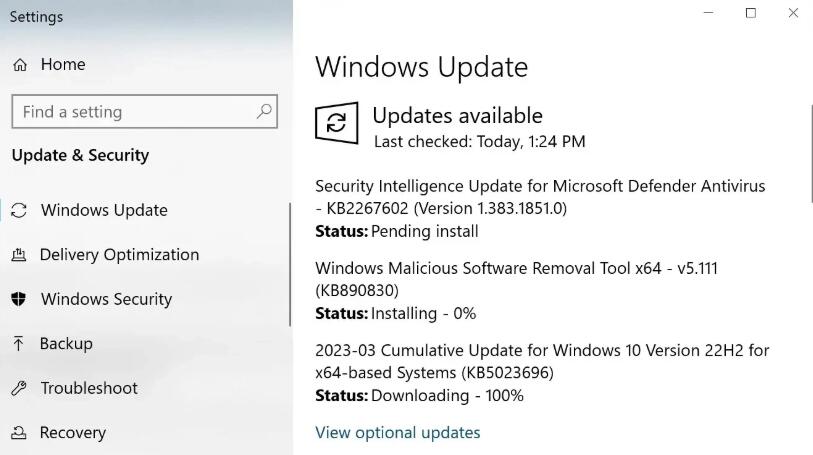Click the Backup upload arrow icon
Image resolution: width=813 pixels, height=455 pixels.
pyautogui.click(x=19, y=343)
